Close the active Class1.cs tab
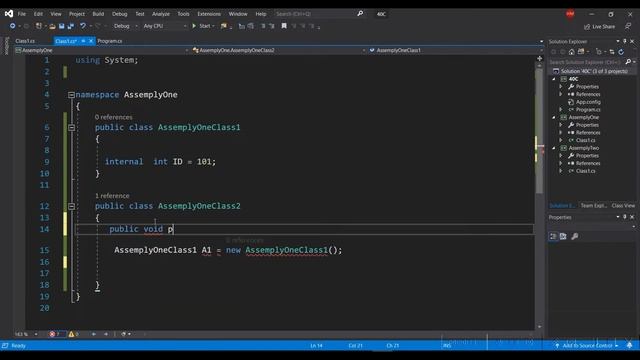This screenshot has width=640, height=360. [x=91, y=41]
